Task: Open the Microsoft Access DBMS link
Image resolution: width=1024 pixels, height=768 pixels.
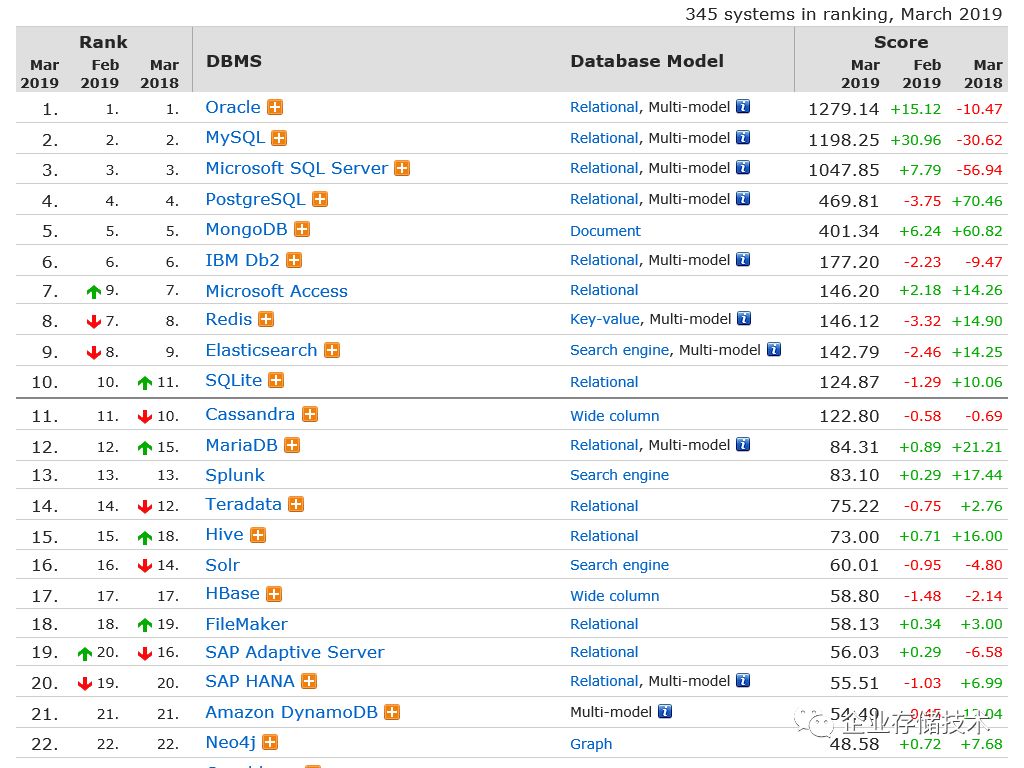Action: pyautogui.click(x=276, y=291)
